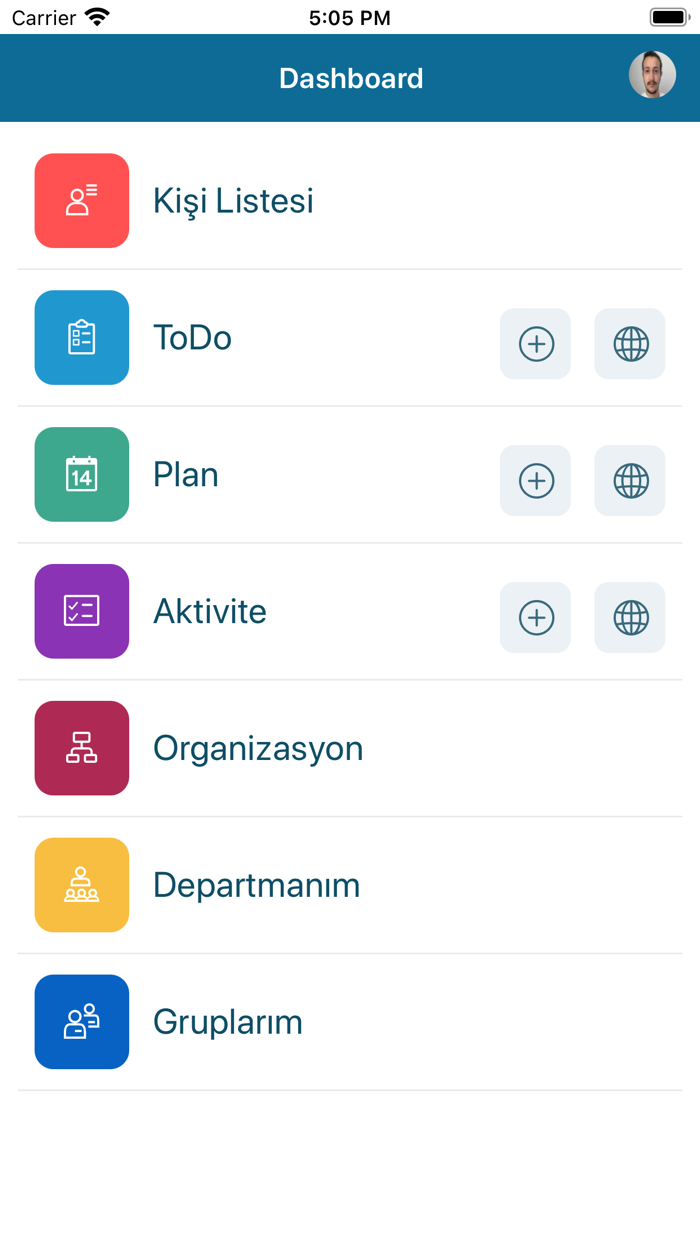Tap the ToDo label text

[x=192, y=337]
